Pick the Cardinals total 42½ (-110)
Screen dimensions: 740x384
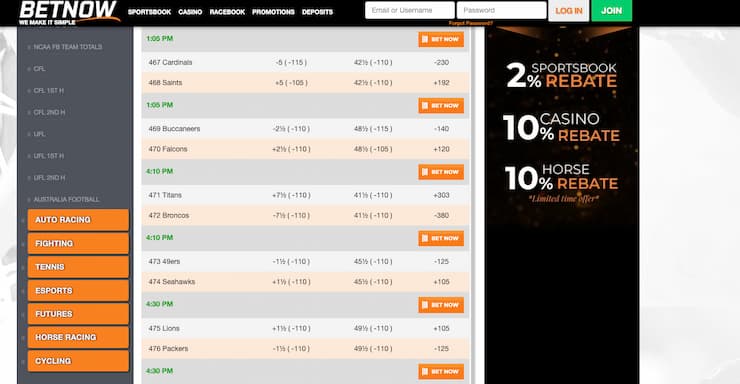pos(373,62)
